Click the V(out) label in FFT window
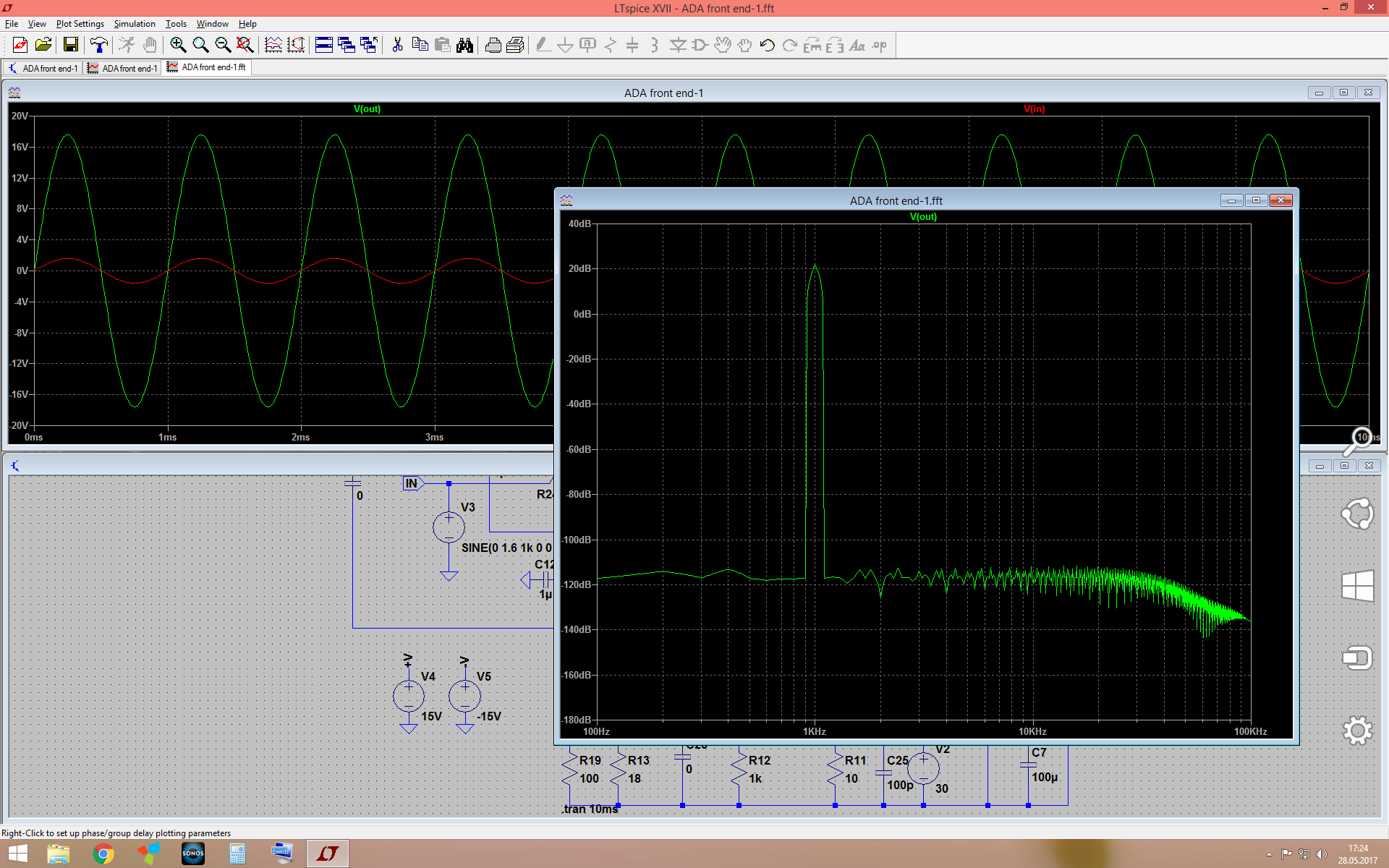Image resolution: width=1389 pixels, height=868 pixels. pyautogui.click(x=923, y=217)
